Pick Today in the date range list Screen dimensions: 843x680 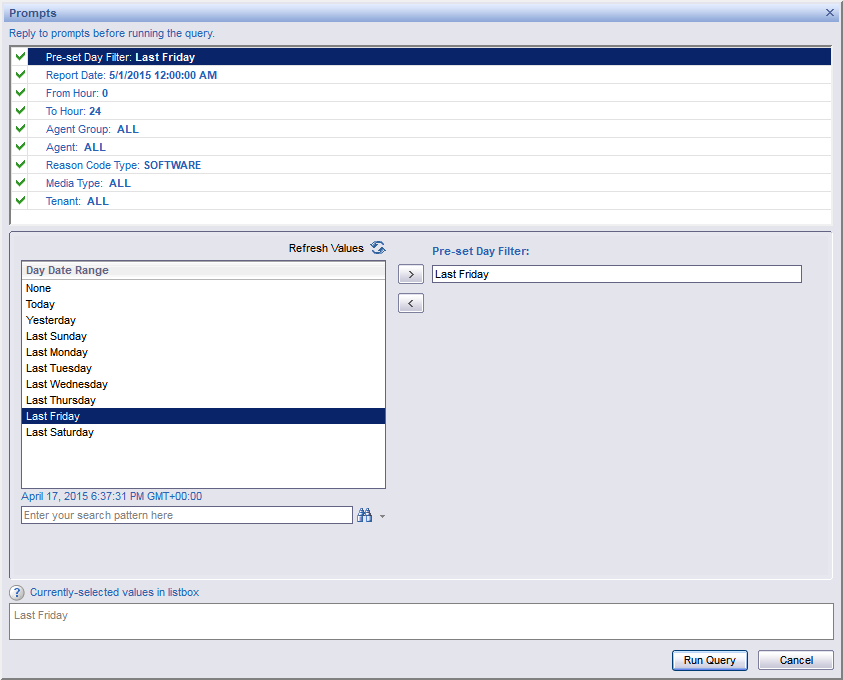41,304
